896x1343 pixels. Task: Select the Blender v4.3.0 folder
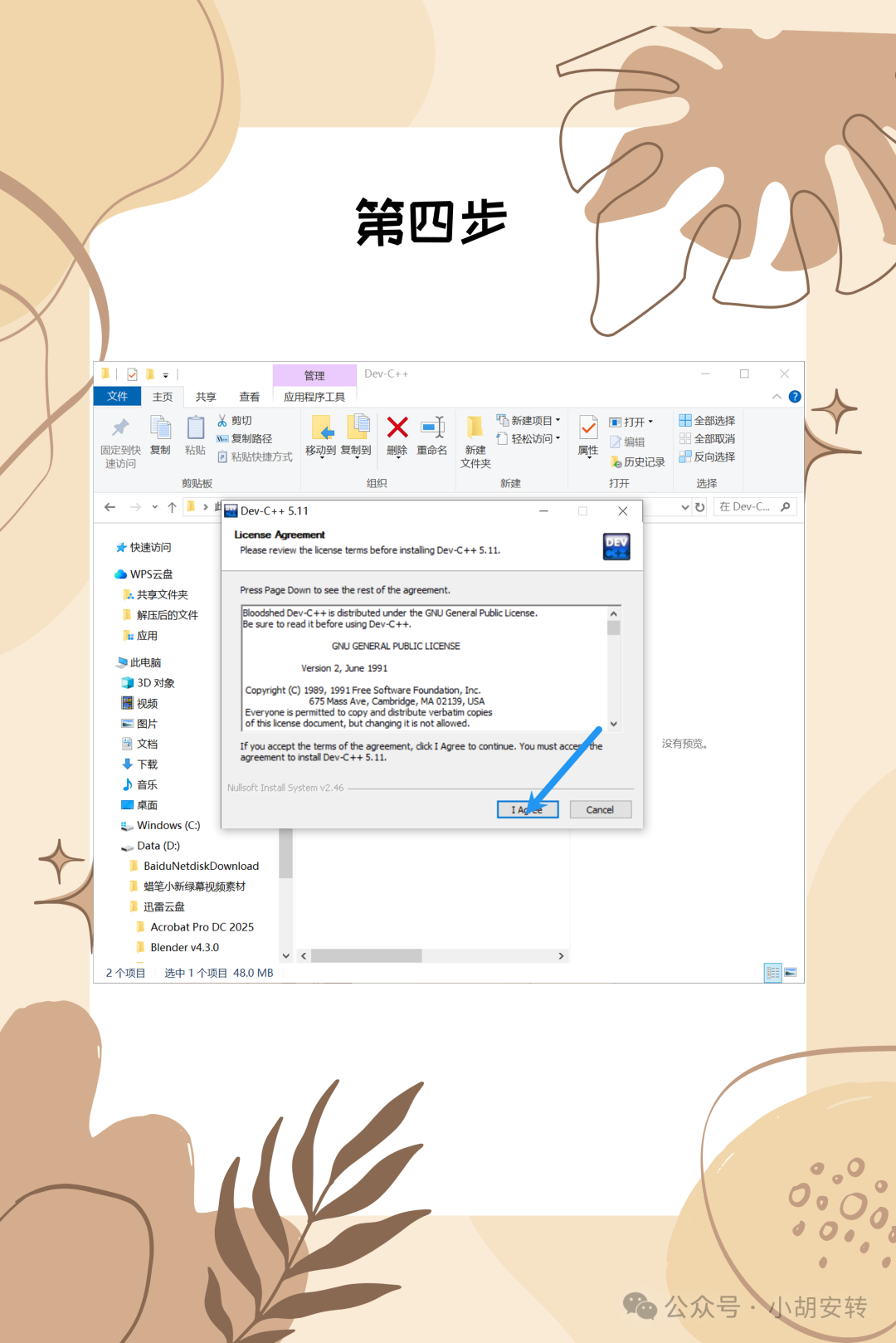tap(177, 948)
